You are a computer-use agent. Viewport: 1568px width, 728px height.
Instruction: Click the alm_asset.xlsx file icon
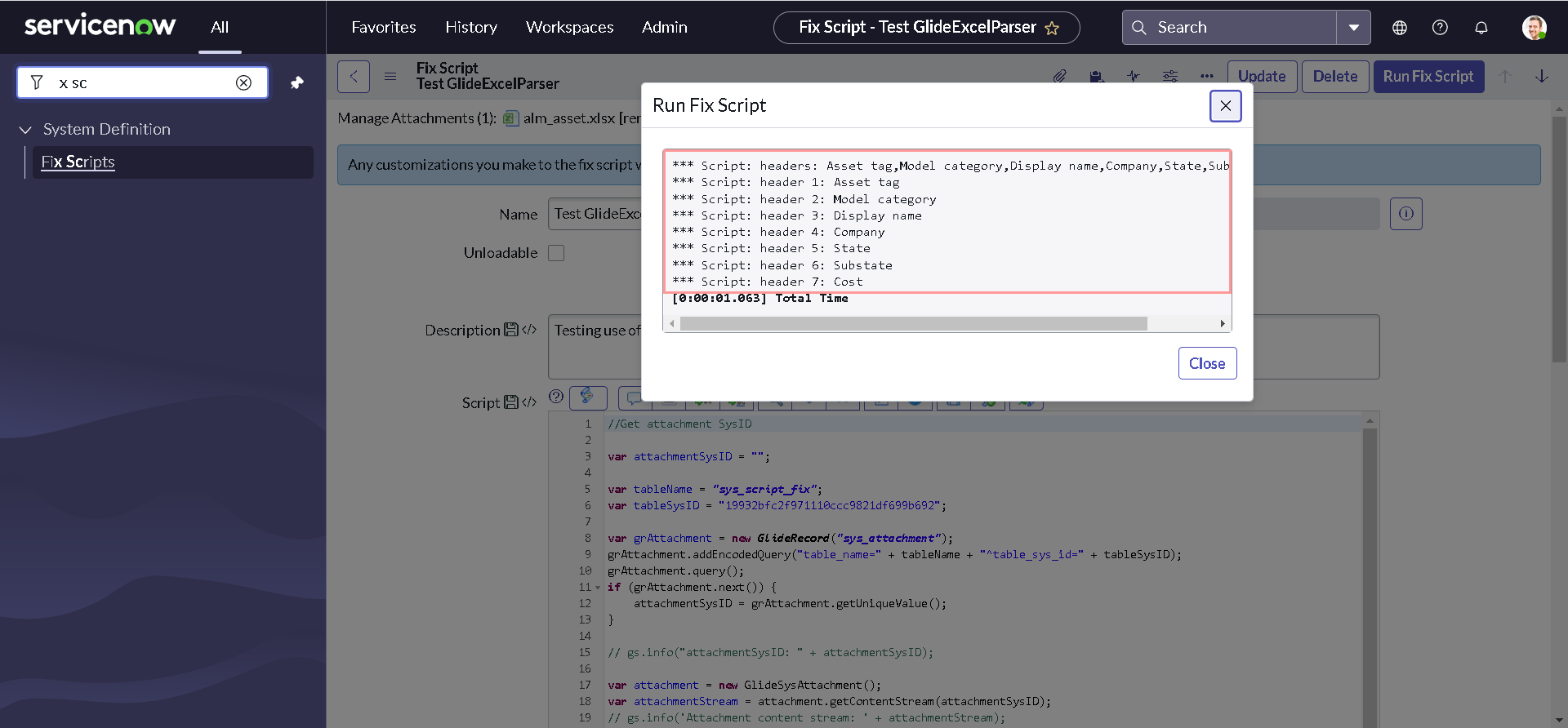coord(511,118)
